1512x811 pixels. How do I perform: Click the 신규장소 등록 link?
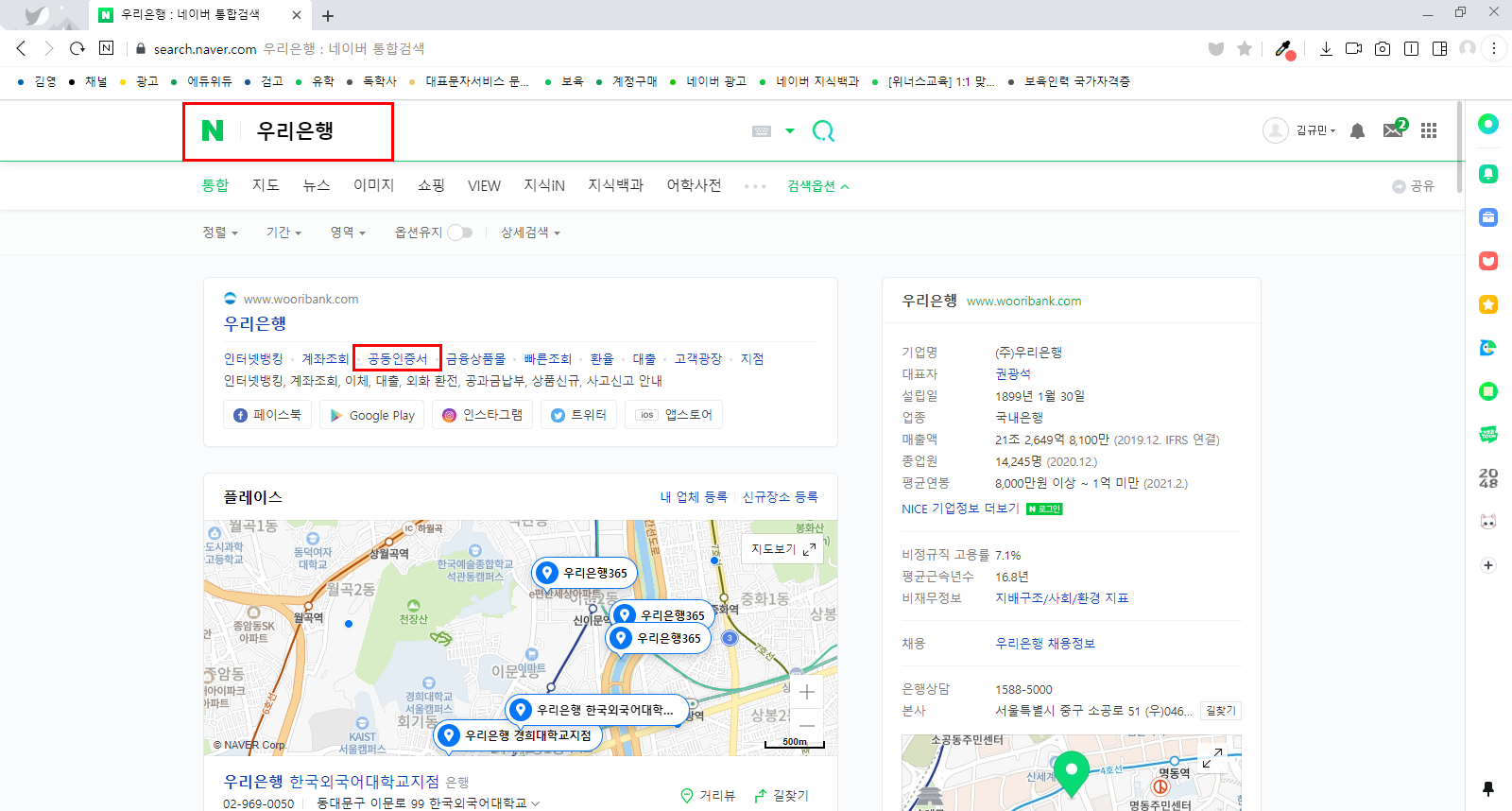(x=781, y=497)
